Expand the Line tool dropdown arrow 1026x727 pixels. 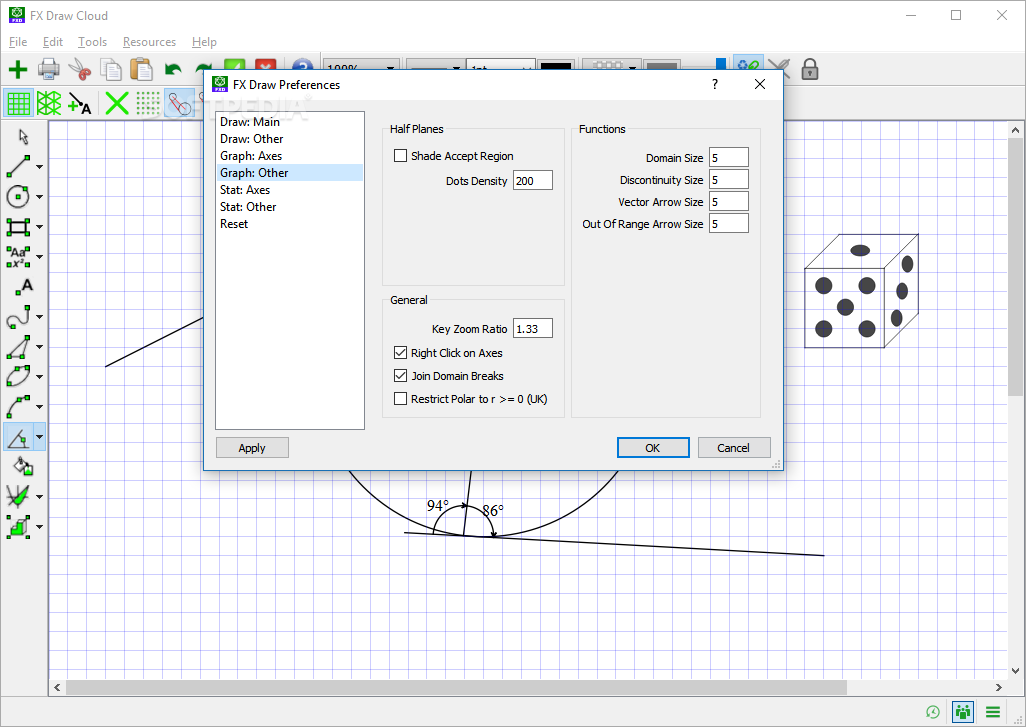(x=39, y=167)
